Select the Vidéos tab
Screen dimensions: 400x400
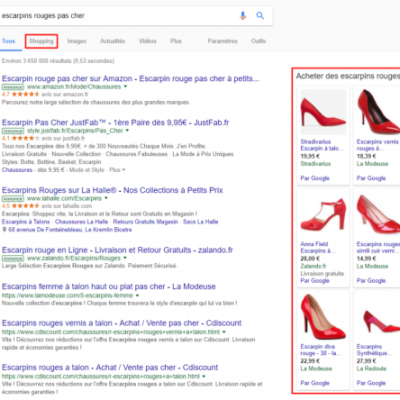click(x=148, y=41)
